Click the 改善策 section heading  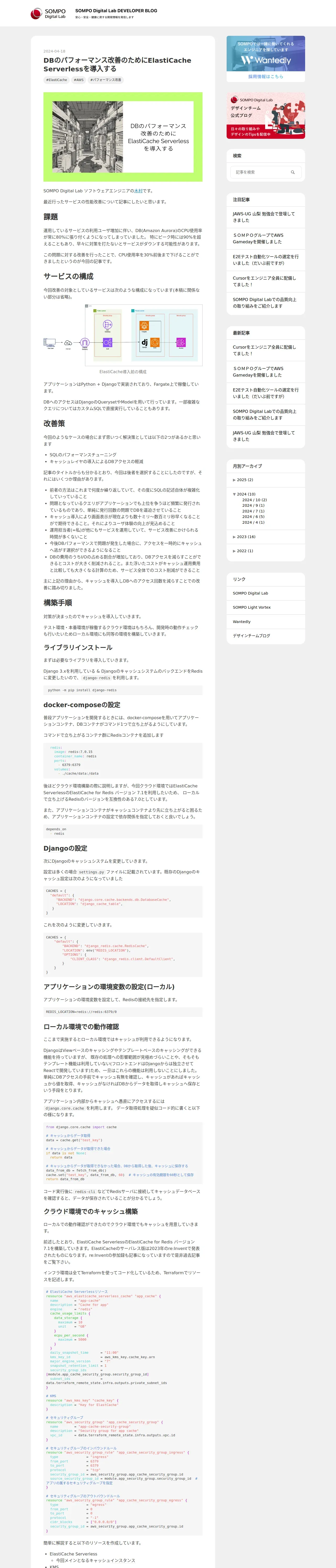[54, 424]
